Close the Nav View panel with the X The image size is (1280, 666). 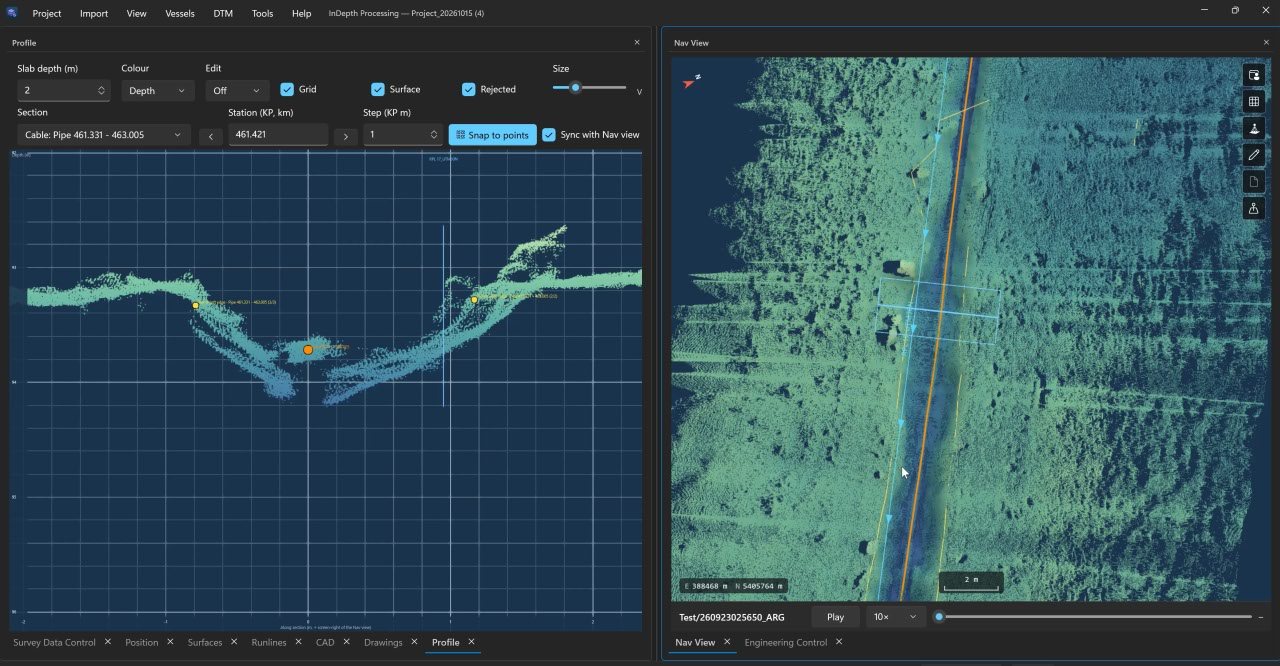[x=1267, y=42]
